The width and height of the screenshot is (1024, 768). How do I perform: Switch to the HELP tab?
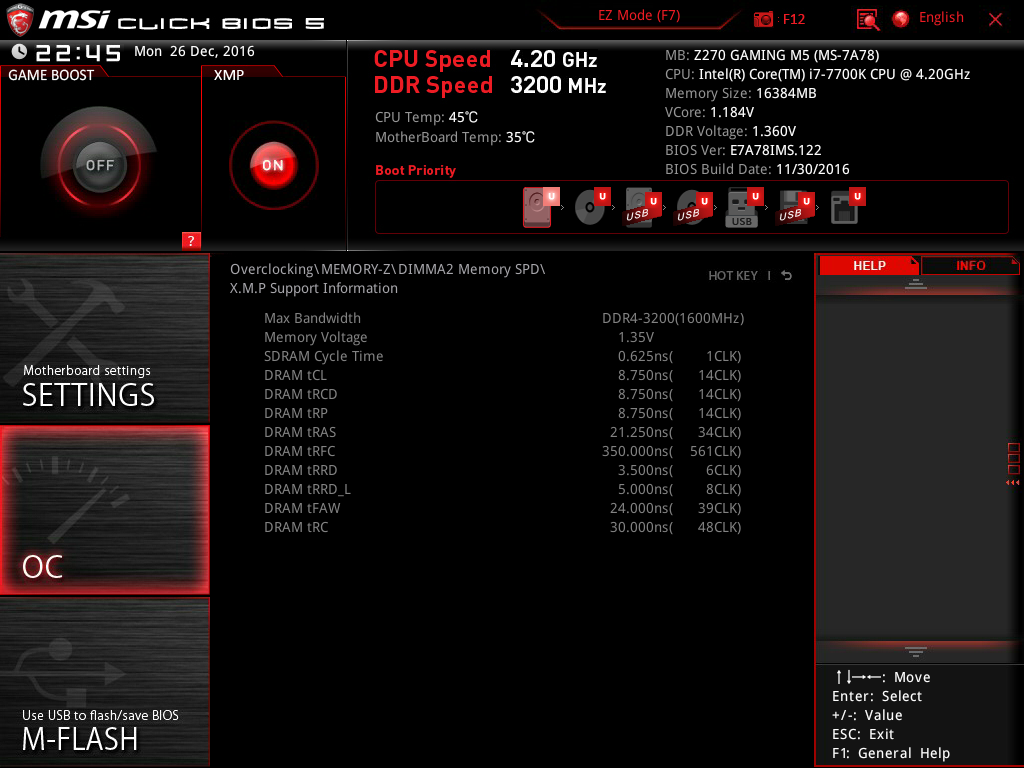pos(869,265)
